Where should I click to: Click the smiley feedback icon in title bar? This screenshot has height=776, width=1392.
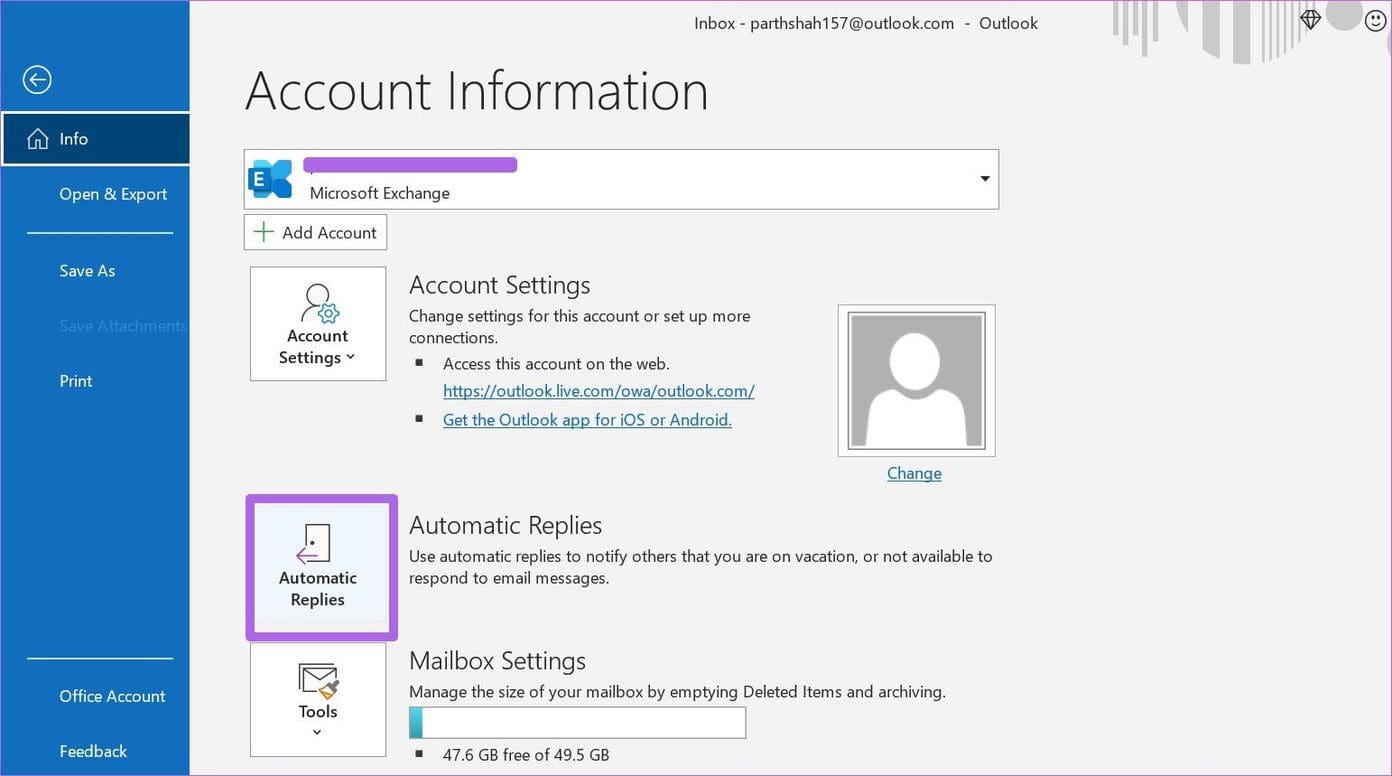1374,19
